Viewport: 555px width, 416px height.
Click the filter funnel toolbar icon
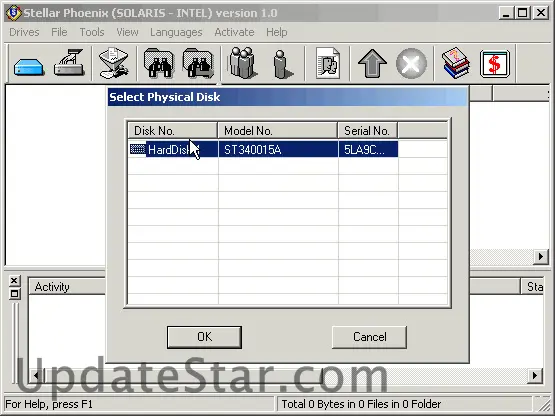pos(114,63)
